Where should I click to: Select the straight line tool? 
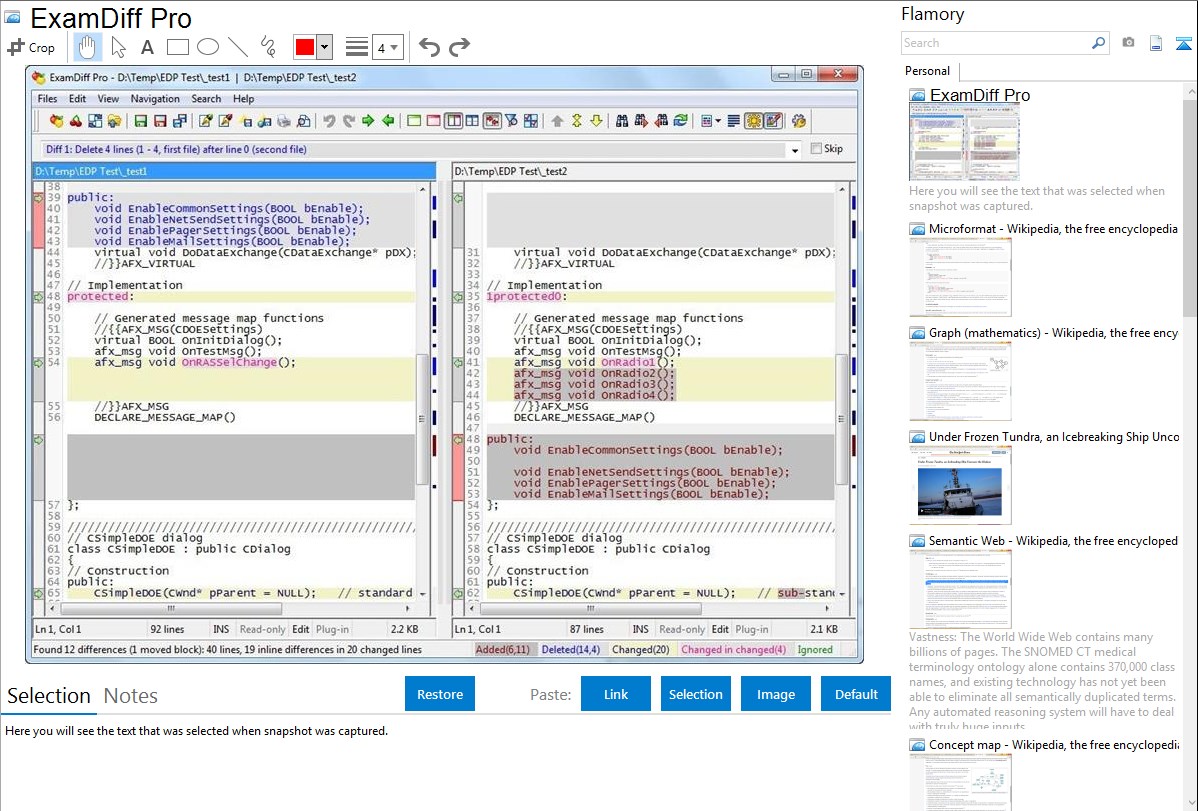(237, 47)
